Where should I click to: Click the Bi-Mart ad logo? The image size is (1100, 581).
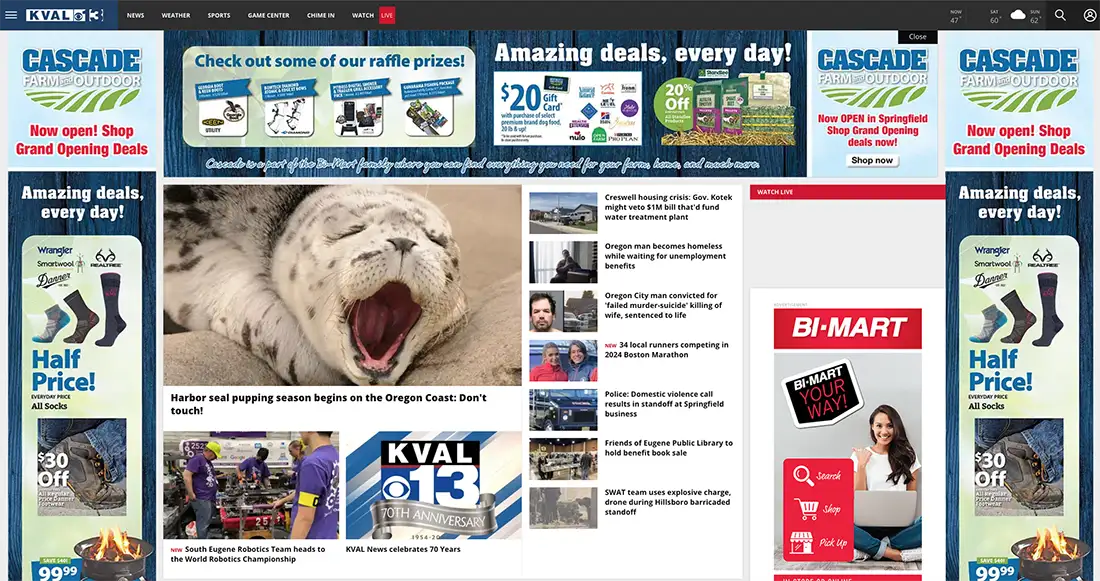[x=847, y=328]
